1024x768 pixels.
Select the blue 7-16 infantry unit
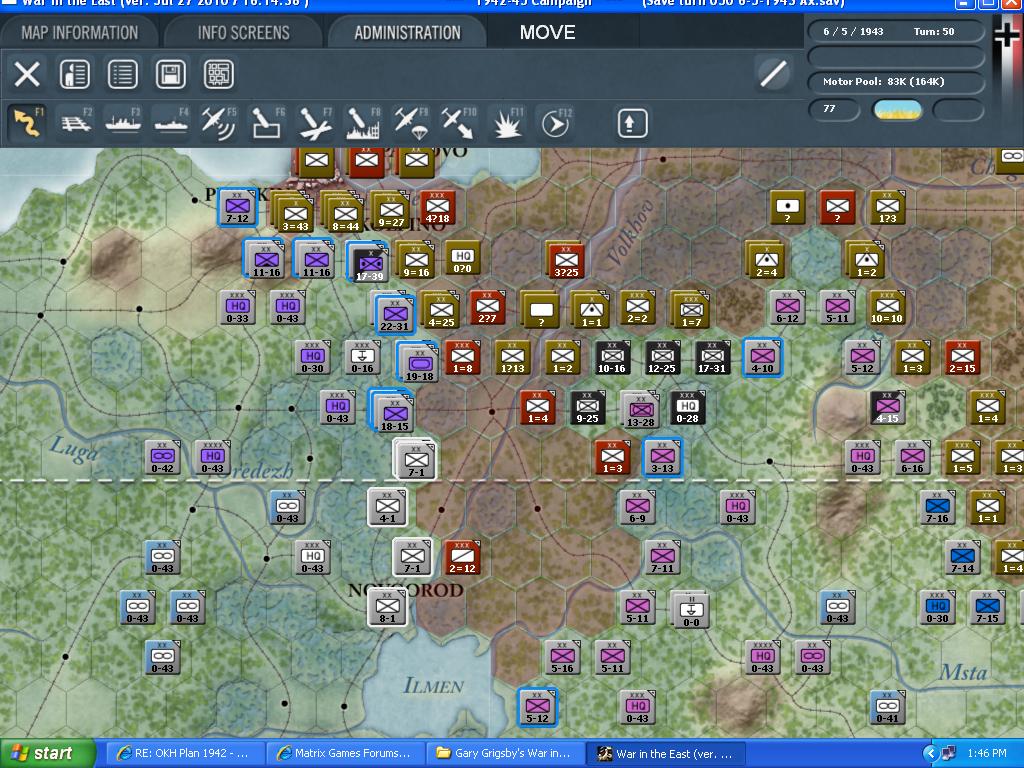point(937,507)
